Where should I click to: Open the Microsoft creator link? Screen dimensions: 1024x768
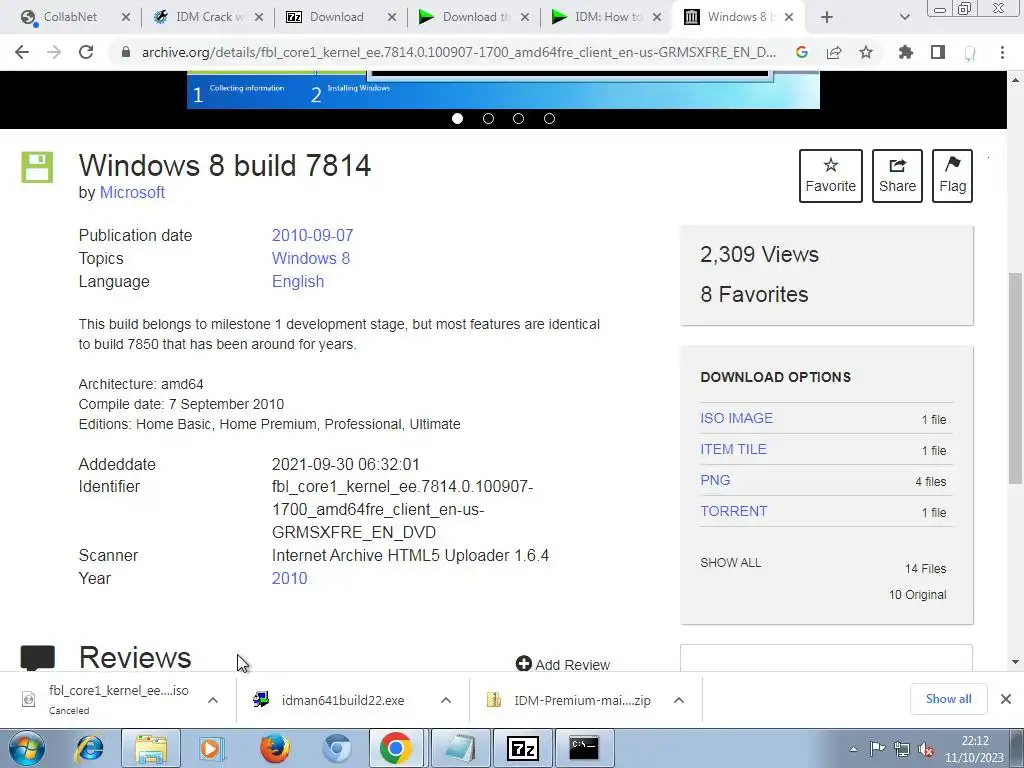[132, 193]
